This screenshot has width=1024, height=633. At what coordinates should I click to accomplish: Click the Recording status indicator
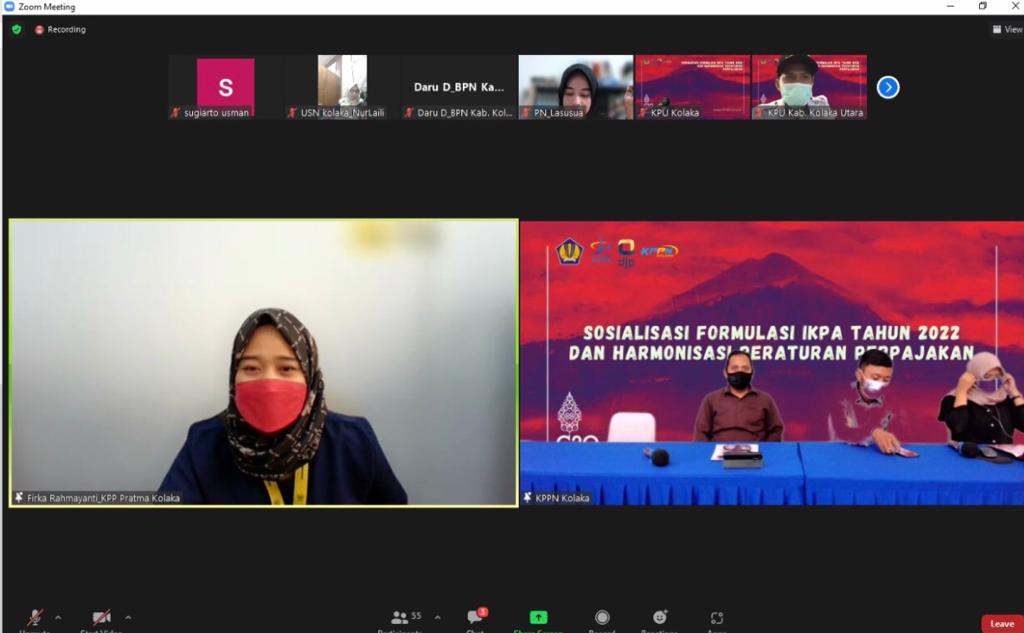[x=61, y=30]
